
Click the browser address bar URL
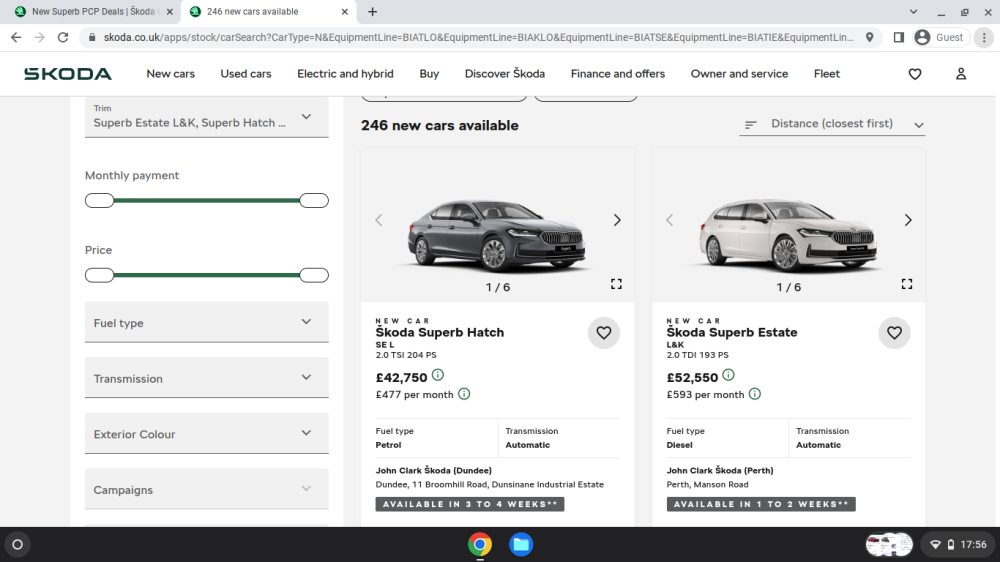coord(478,38)
